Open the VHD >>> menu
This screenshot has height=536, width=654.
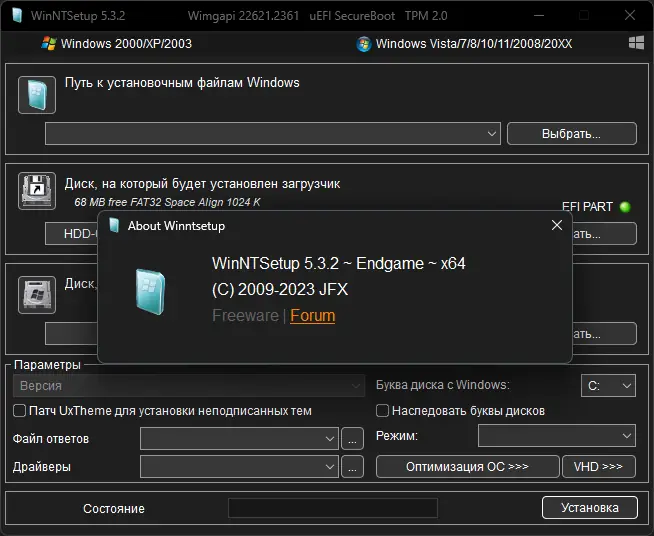click(x=599, y=466)
